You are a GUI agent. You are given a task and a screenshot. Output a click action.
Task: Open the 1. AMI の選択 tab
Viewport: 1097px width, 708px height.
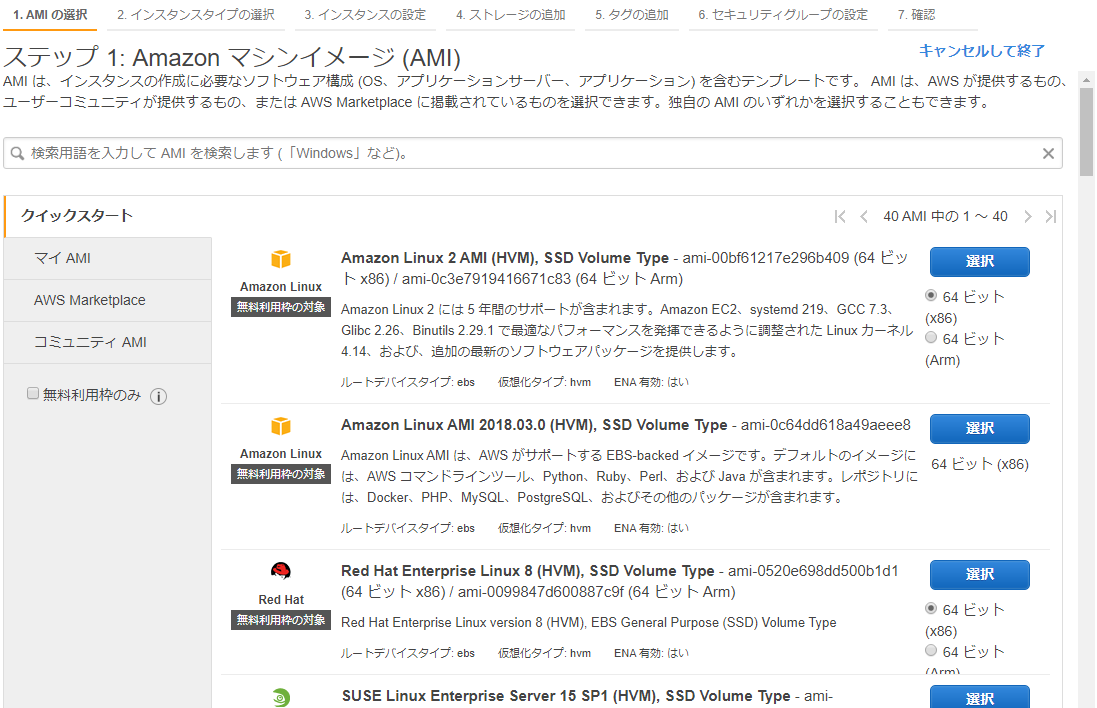[x=50, y=15]
